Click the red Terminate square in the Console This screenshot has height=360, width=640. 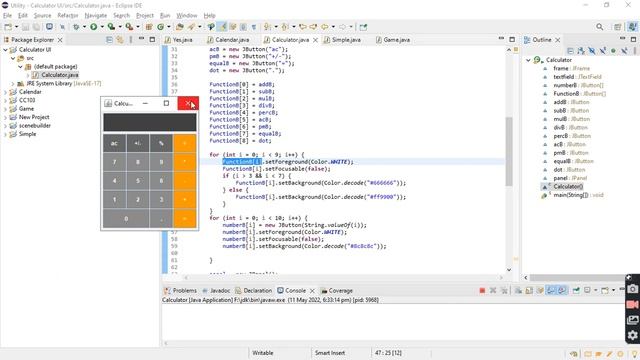tap(482, 291)
